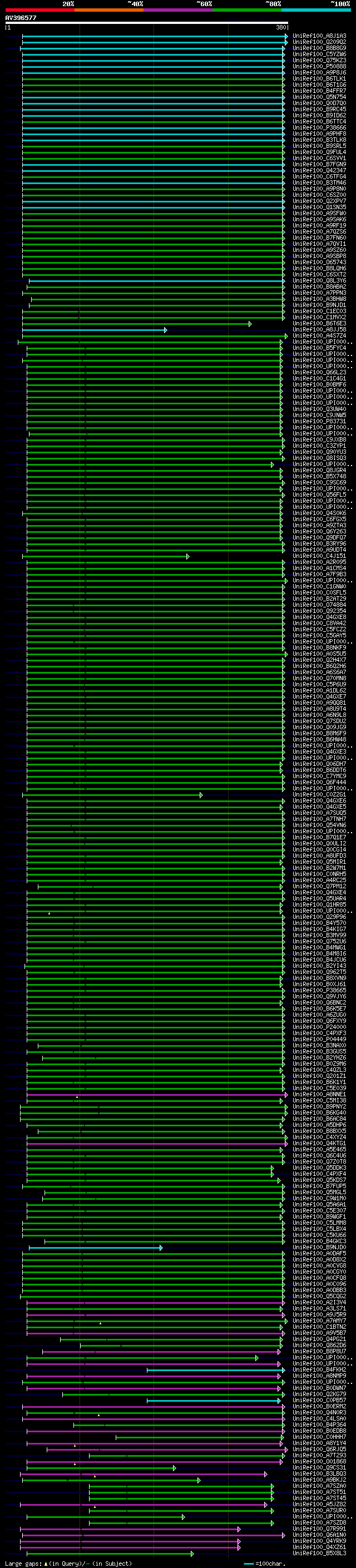
Task: Select label UniRef100_B3NAX0
Action: coord(319,1045)
